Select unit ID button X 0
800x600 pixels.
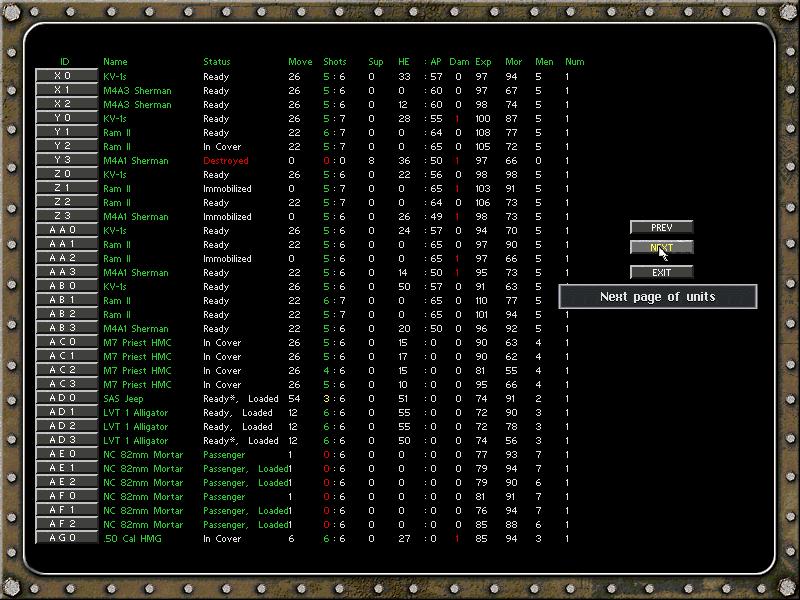[66, 76]
